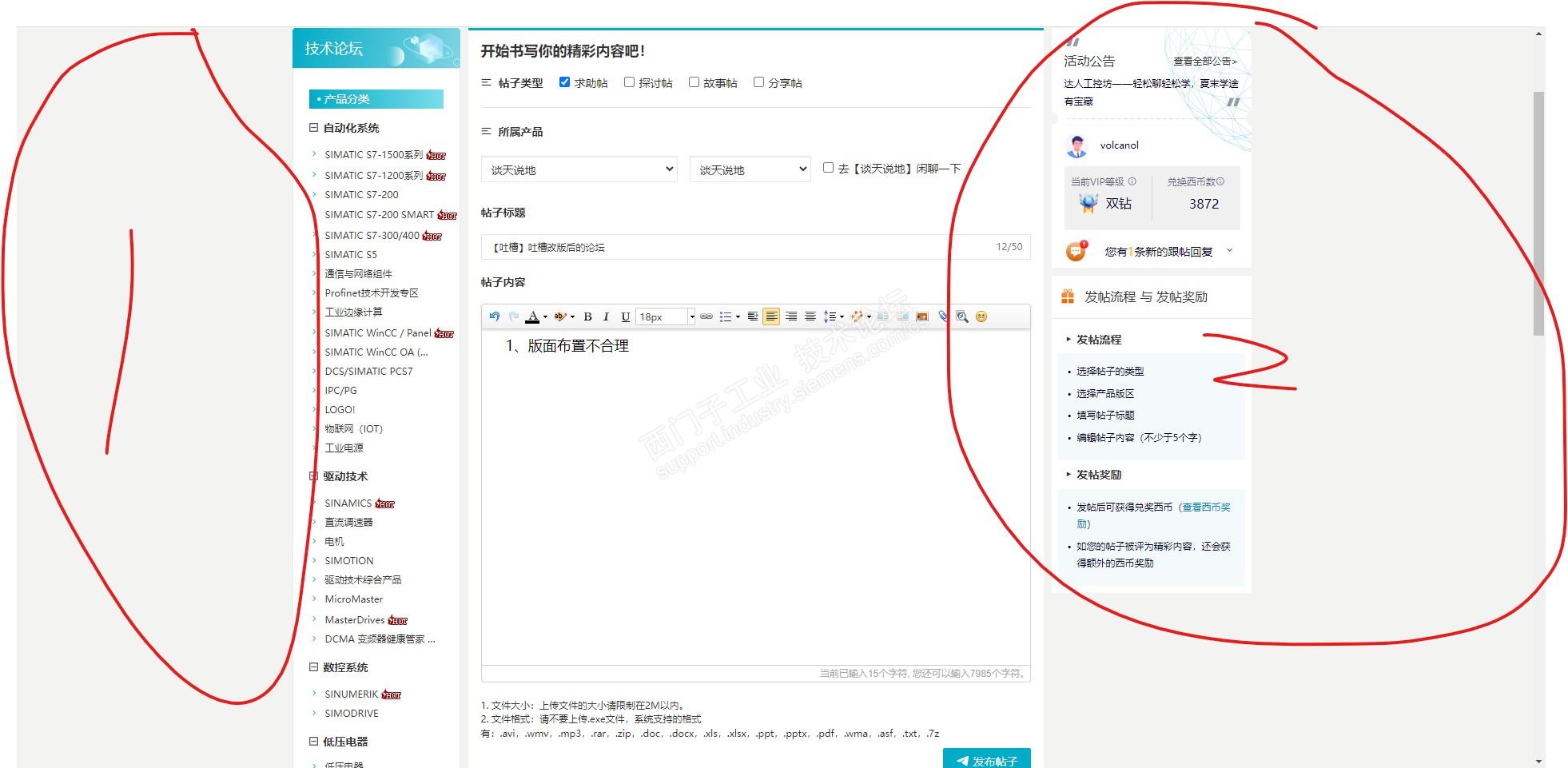Set line spacing with the line-height icon
This screenshot has height=768, width=1568.
click(x=830, y=316)
